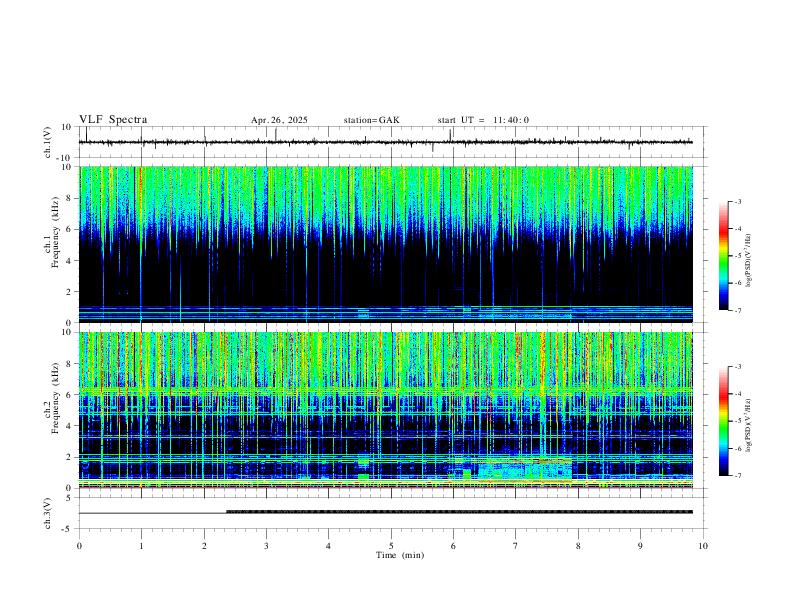Click the ch.1 voltage waveform trace
The image size is (792, 612).
click(386, 142)
